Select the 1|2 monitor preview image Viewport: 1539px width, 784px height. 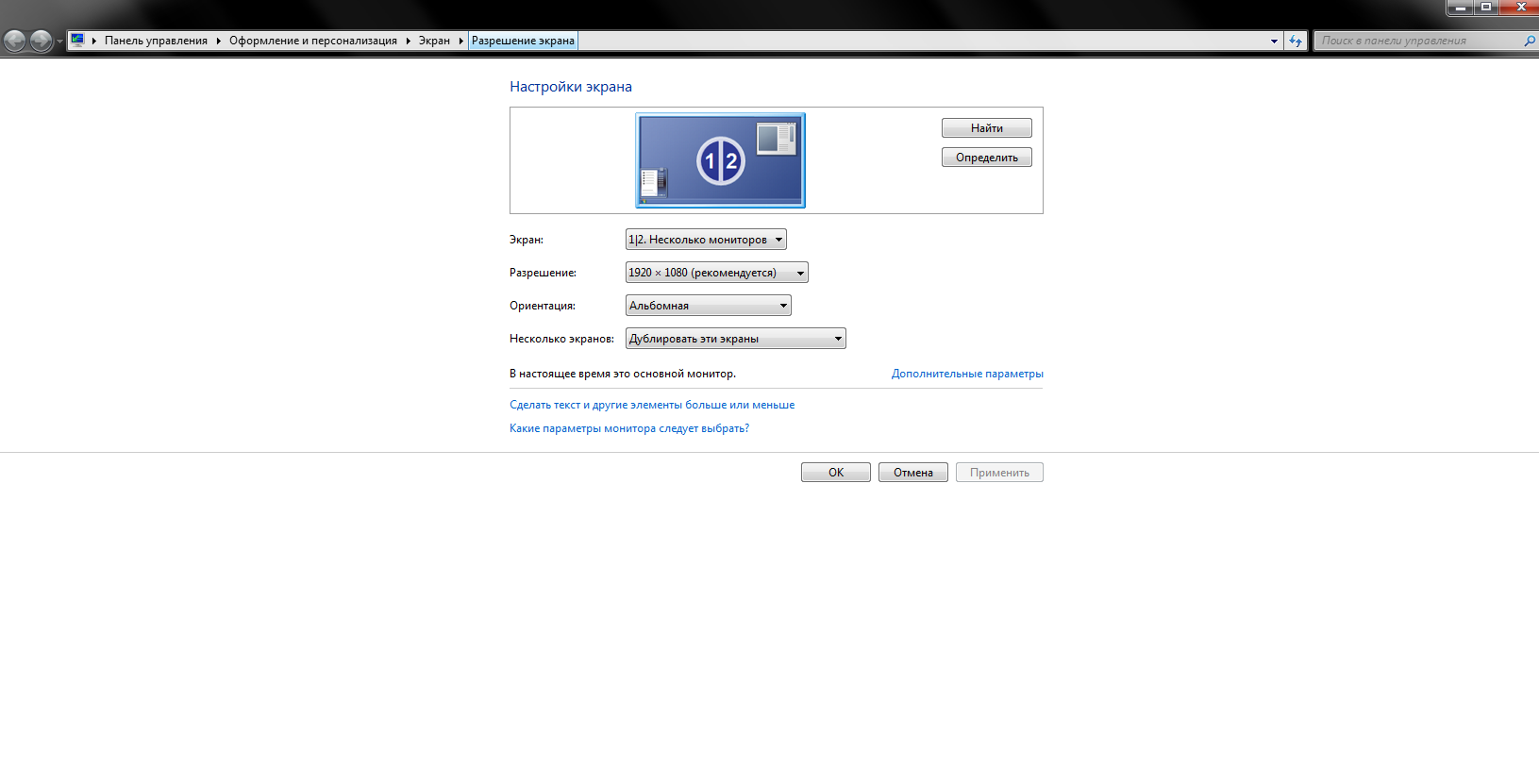720,160
